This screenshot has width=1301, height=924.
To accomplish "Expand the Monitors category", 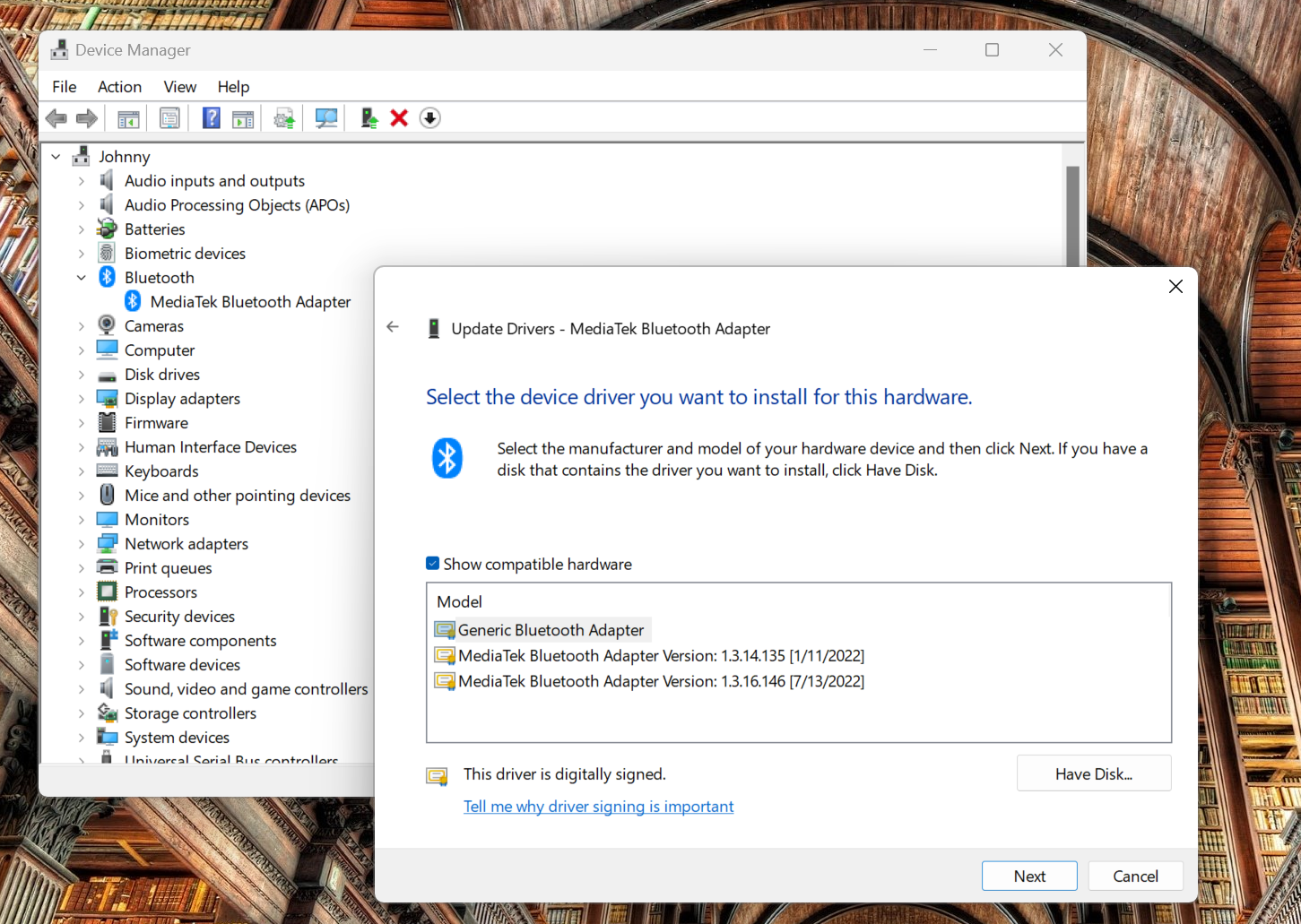I will (x=82, y=519).
